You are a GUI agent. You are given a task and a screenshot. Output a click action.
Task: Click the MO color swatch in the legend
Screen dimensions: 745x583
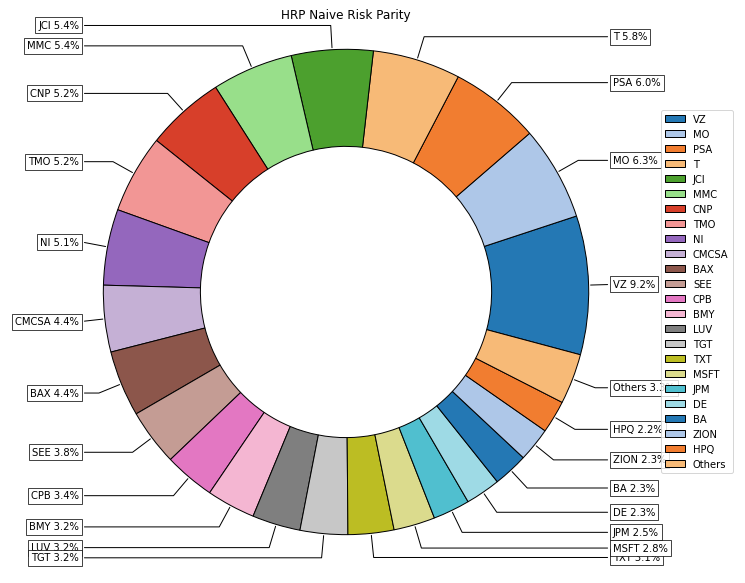pyautogui.click(x=675, y=134)
